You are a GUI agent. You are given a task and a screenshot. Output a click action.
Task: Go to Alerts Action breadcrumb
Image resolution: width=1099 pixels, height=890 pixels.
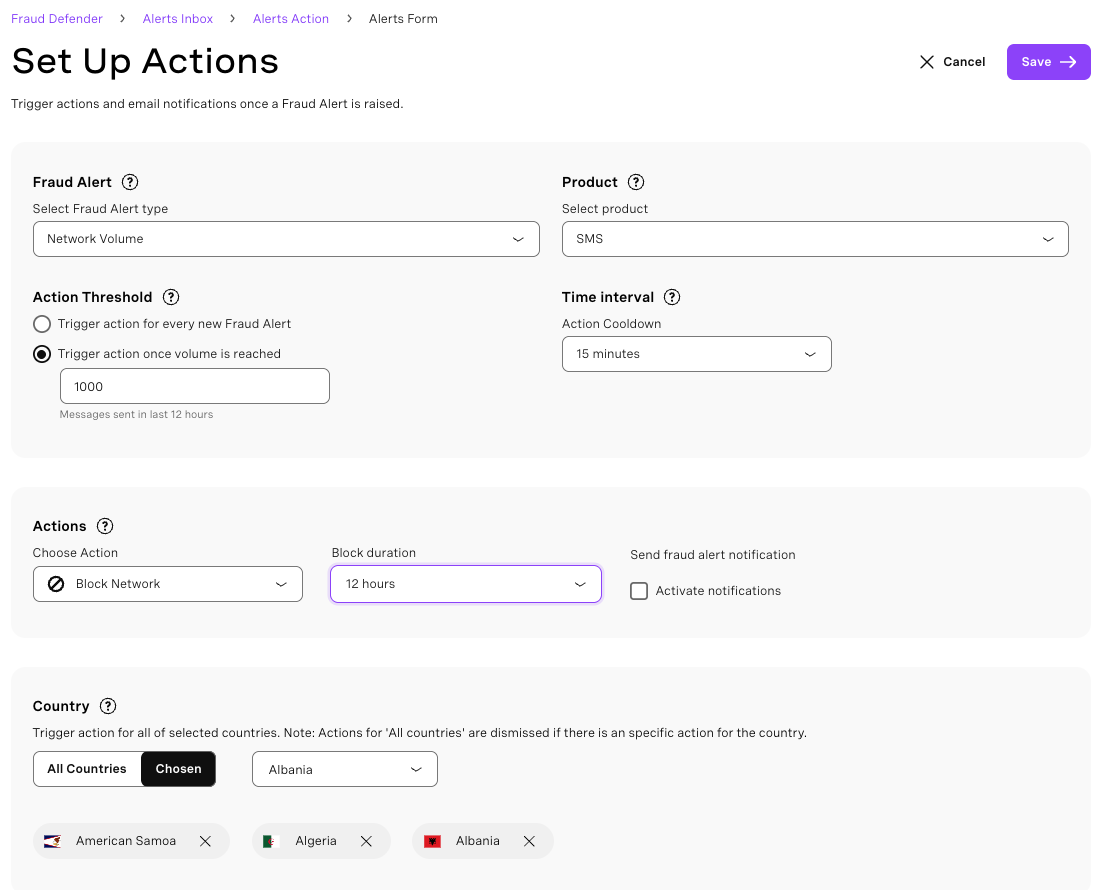(291, 19)
